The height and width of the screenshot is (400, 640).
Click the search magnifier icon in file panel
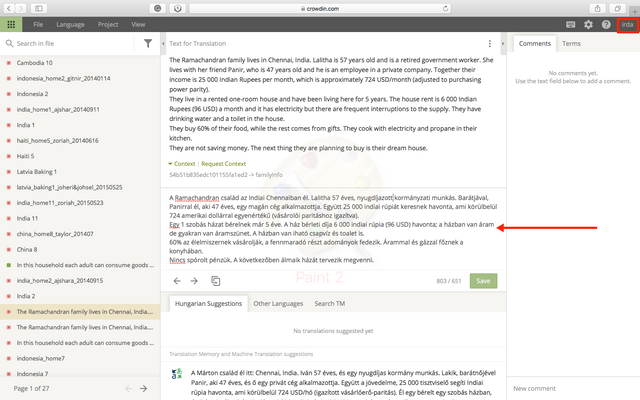pos(9,43)
